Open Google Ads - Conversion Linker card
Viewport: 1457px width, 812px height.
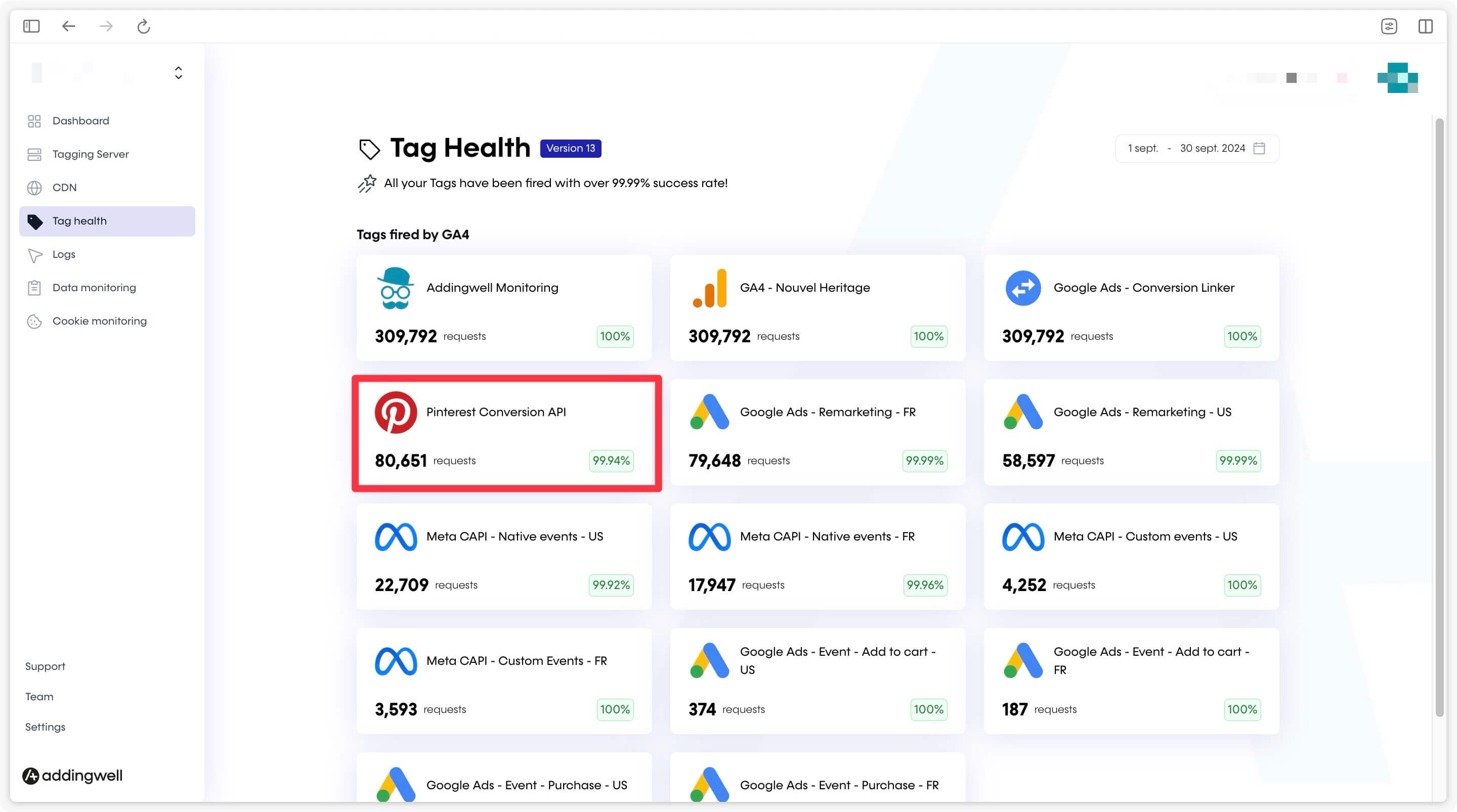click(x=1131, y=307)
